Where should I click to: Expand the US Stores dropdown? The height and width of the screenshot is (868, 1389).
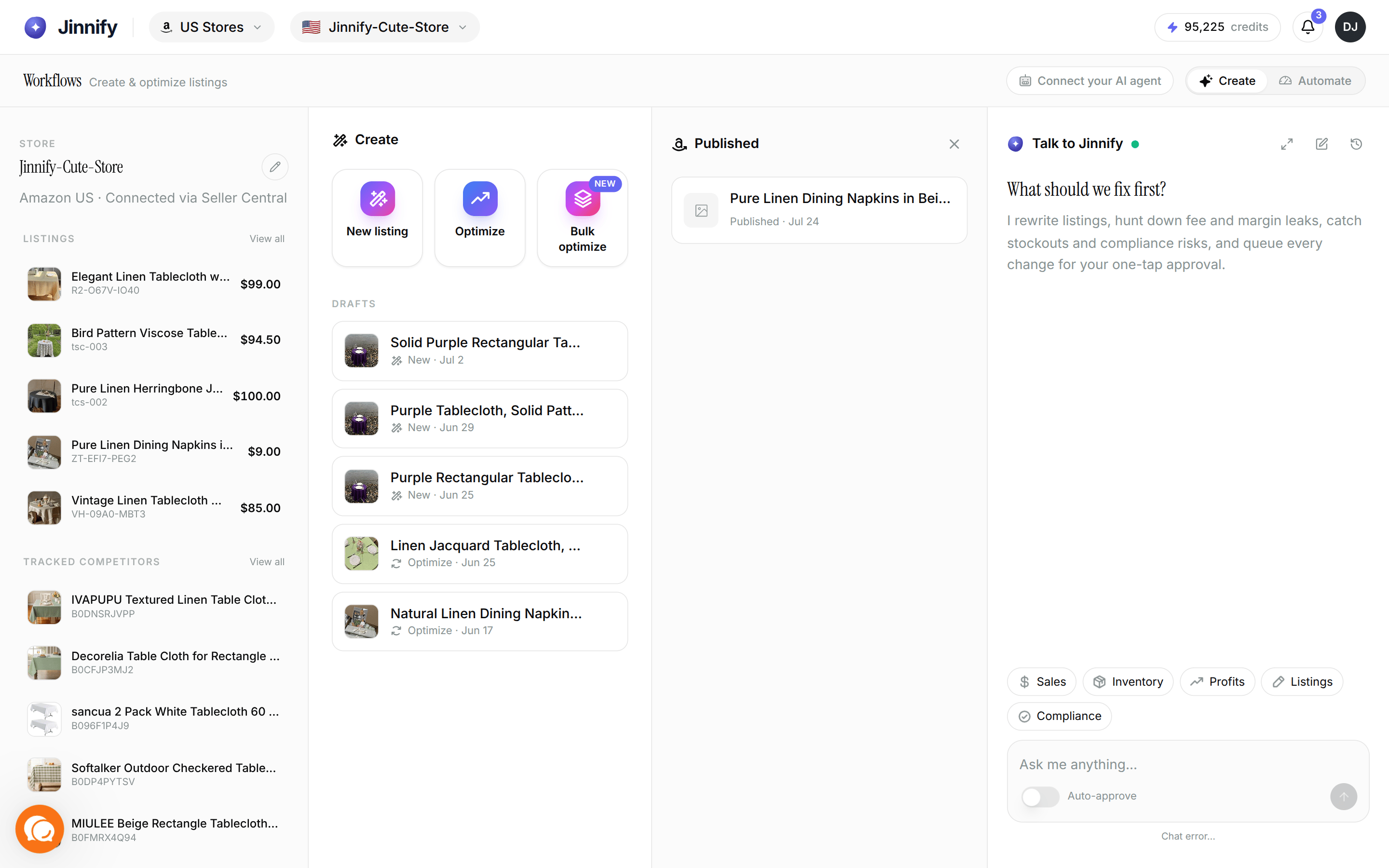[x=211, y=27]
